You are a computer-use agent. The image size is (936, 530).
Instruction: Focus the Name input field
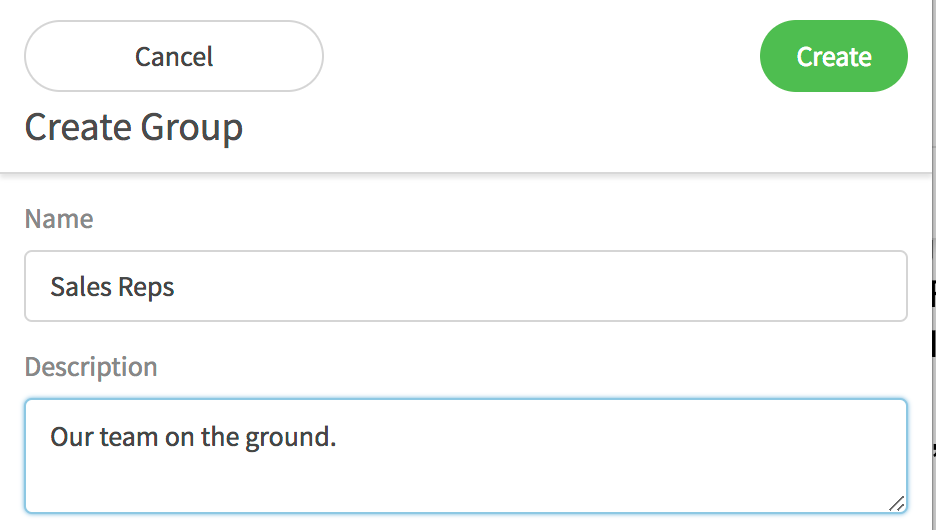465,286
